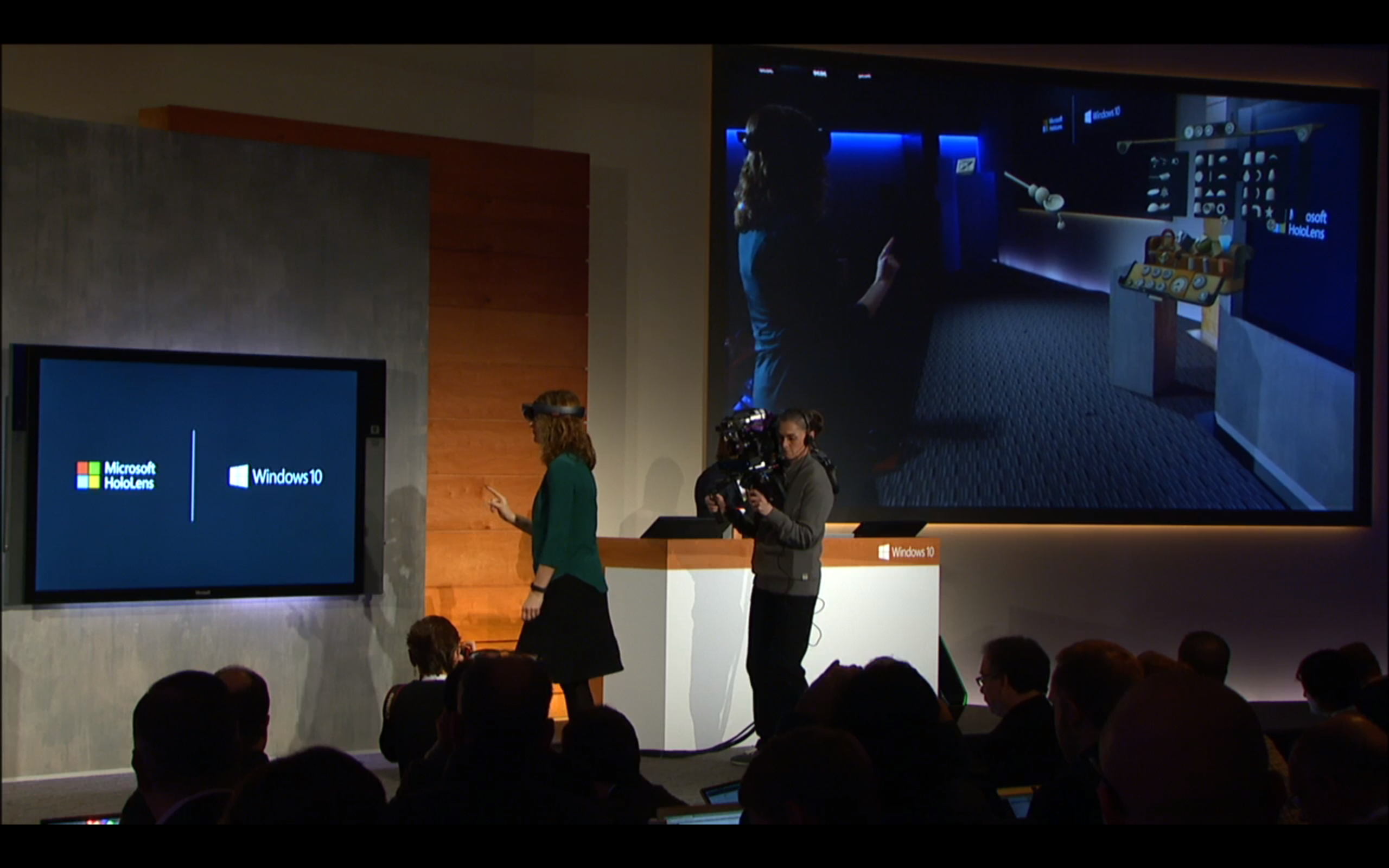Click the small Windows 10 logo atop the projection
Screen dimensions: 1389x868
pyautogui.click(x=1102, y=115)
